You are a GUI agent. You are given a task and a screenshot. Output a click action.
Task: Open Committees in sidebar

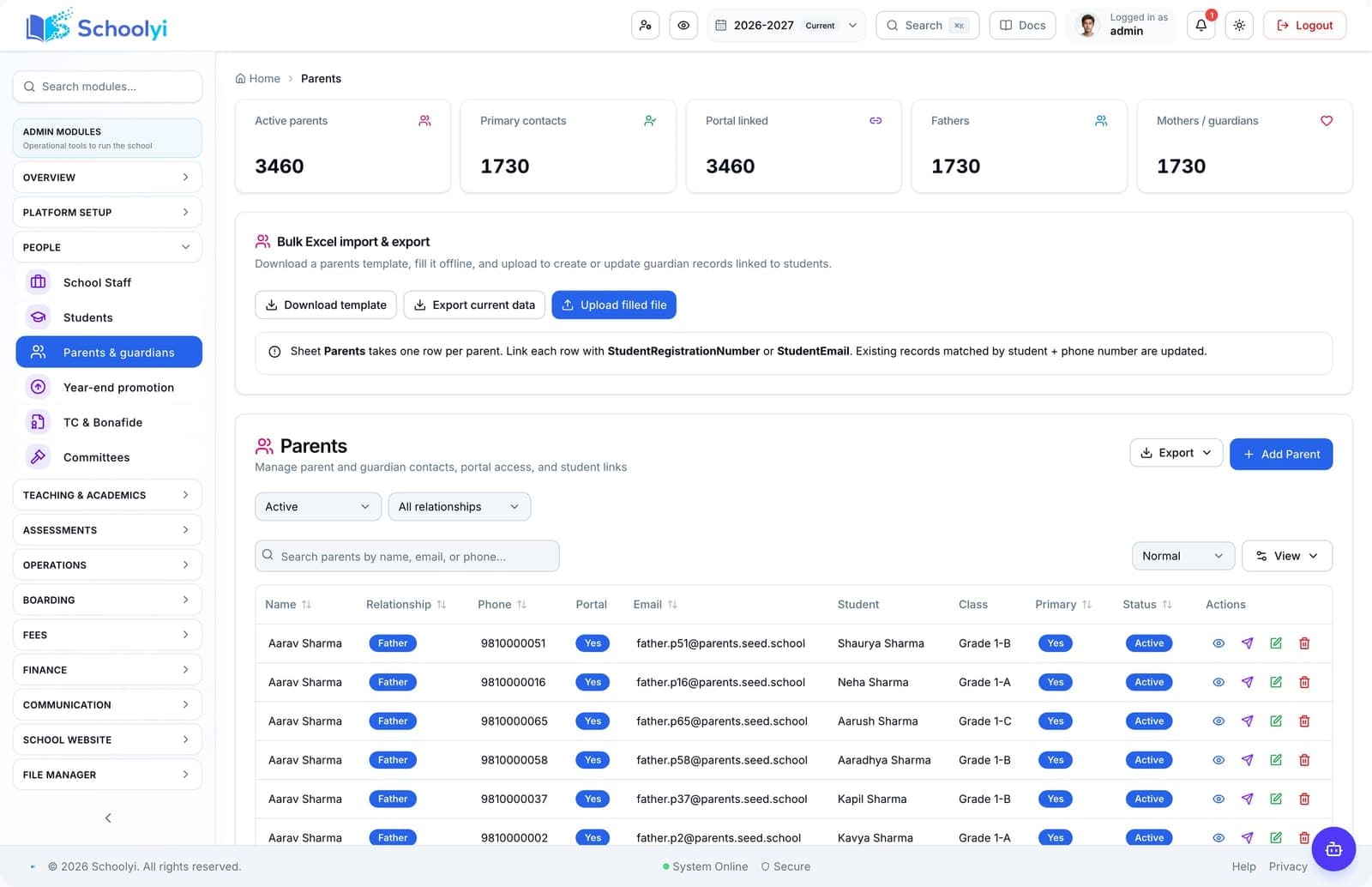coord(109,457)
